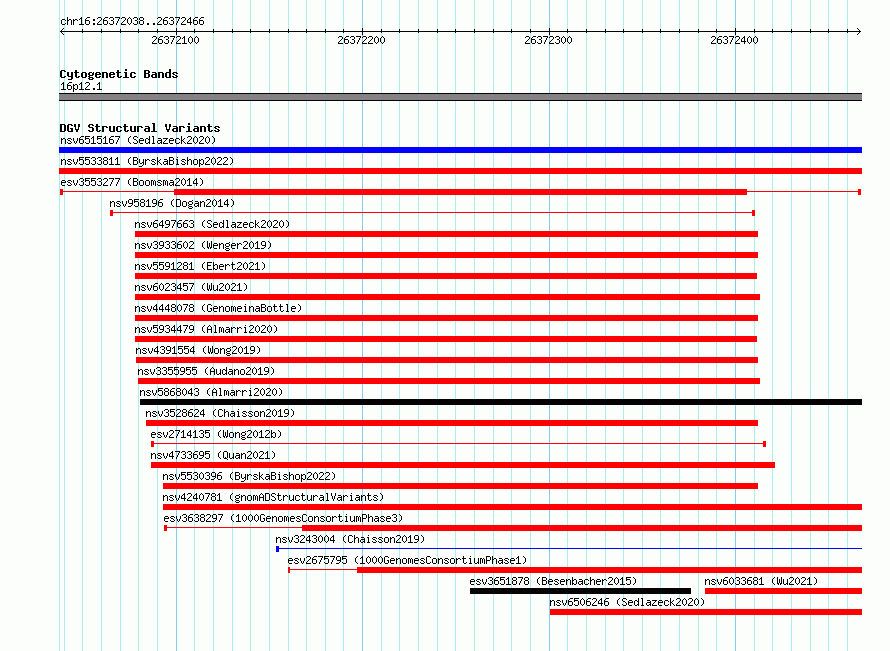Click the left arrow on the ruler
The image size is (890, 651).
click(62, 32)
